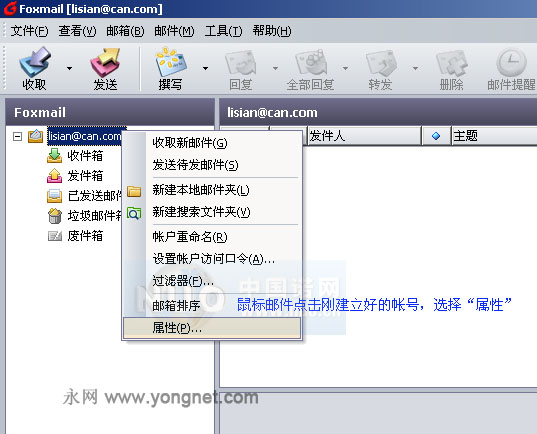Expand the dropdown arrow beside 回复
The image size is (537, 434).
click(275, 69)
